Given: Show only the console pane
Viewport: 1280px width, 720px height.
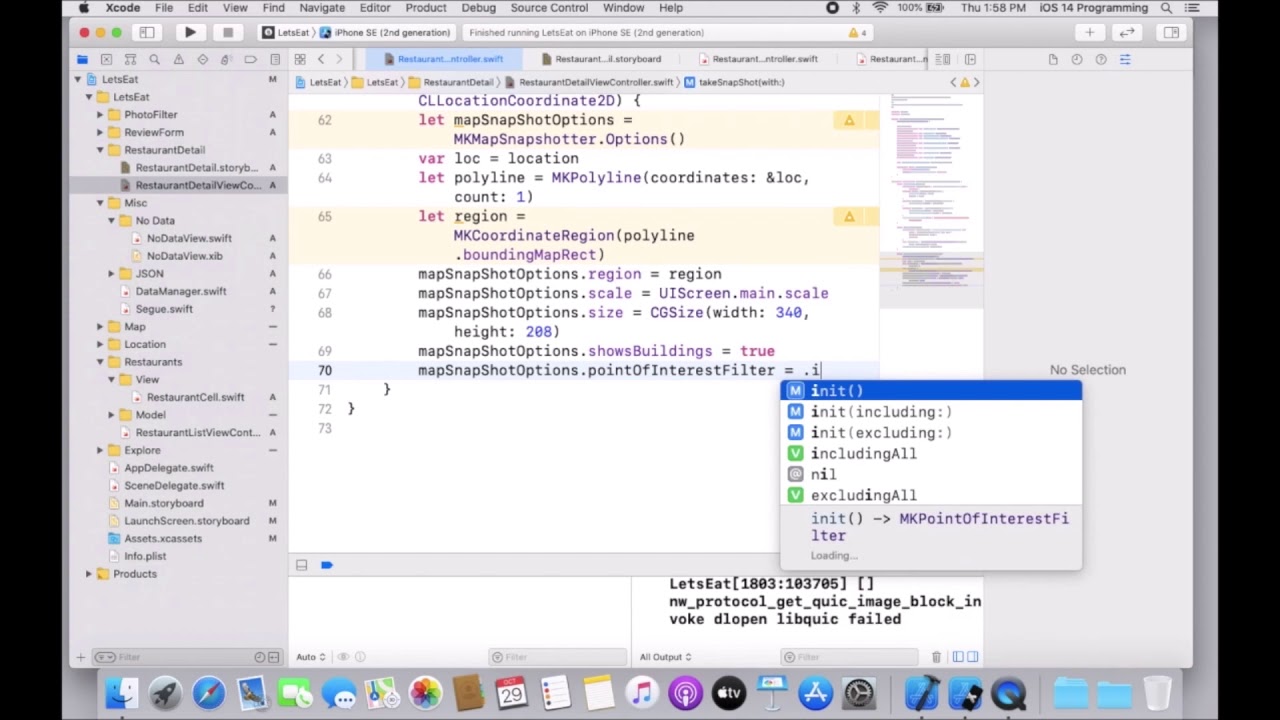Looking at the screenshot, I should coord(972,657).
